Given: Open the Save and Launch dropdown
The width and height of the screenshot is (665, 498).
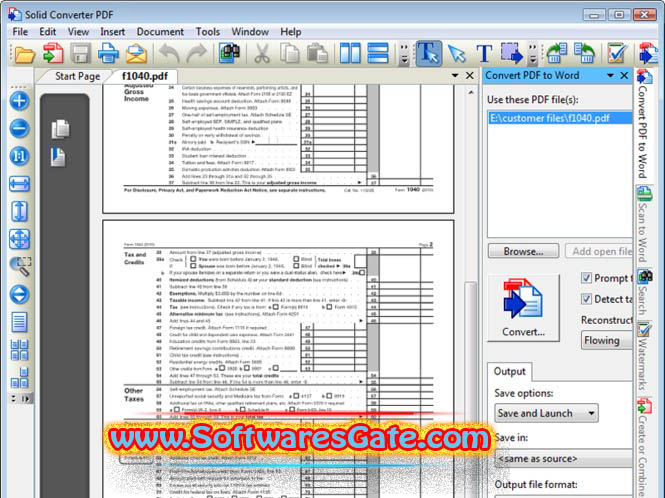Looking at the screenshot, I should pos(546,413).
